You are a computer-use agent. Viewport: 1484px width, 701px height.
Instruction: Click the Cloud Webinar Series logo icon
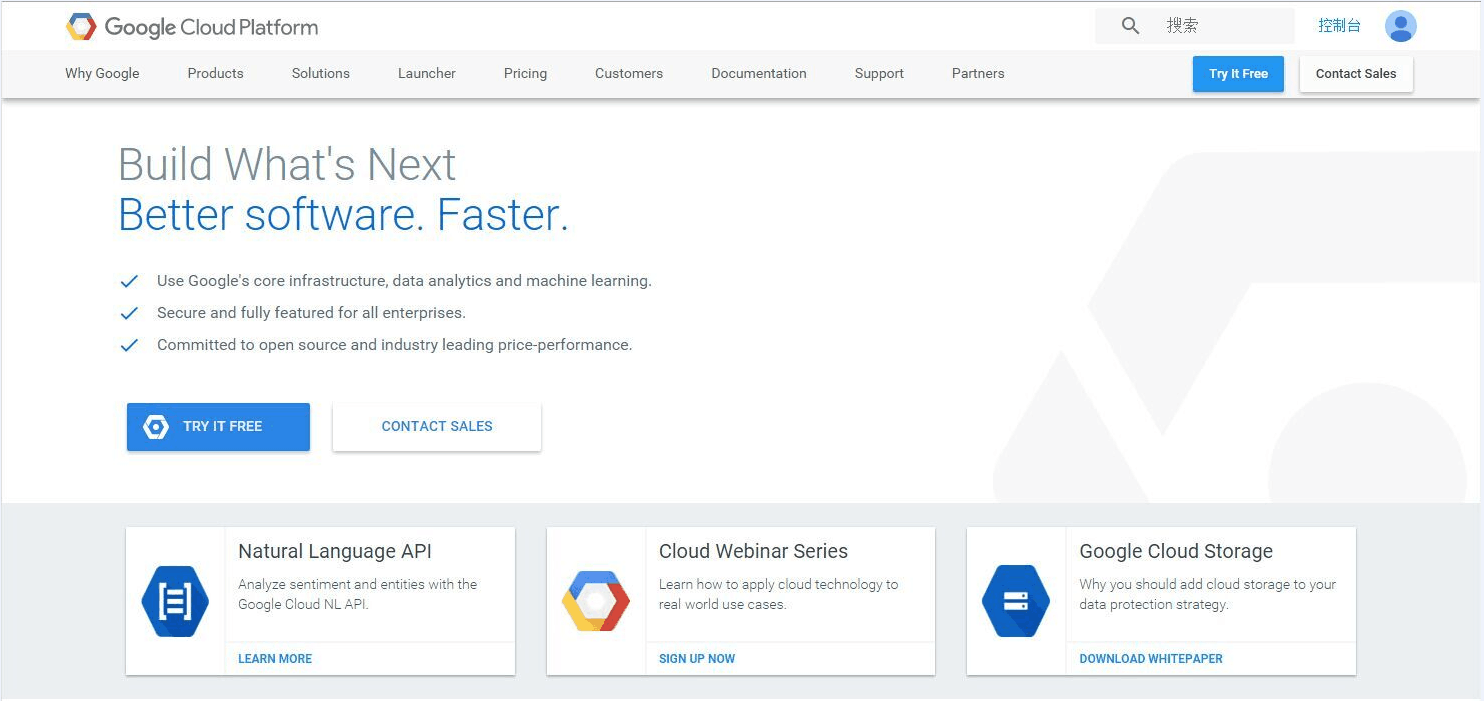(596, 601)
